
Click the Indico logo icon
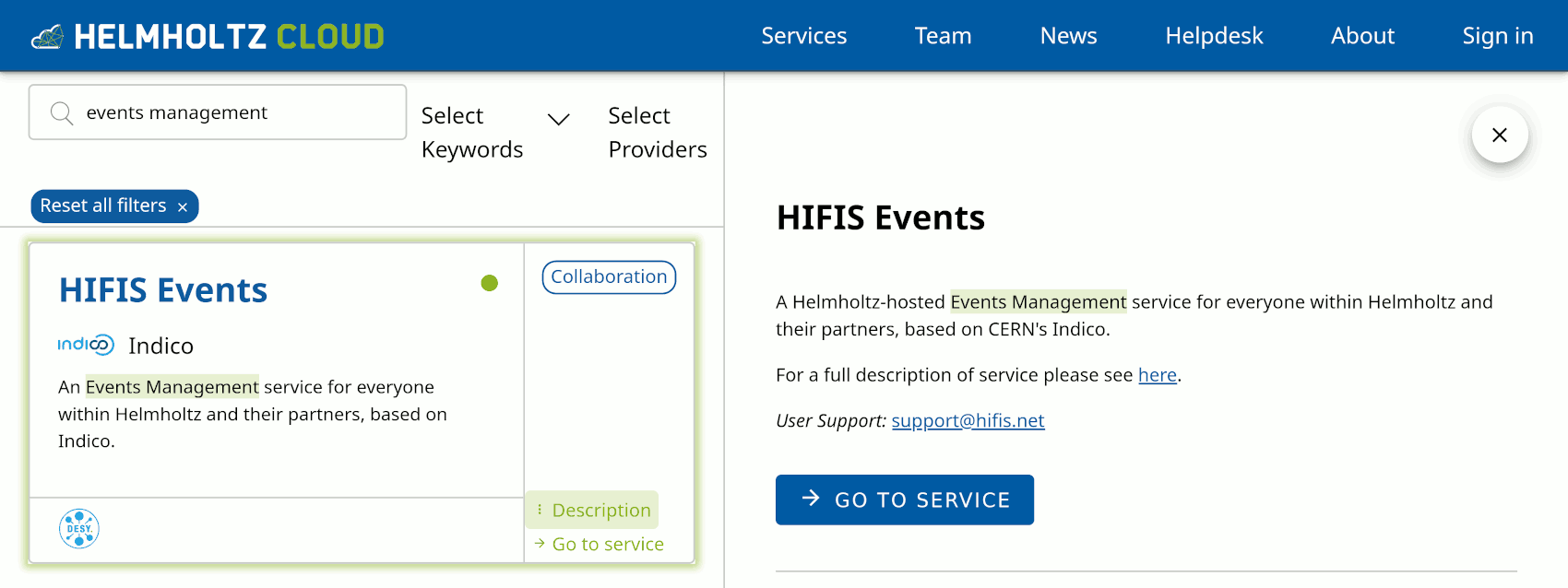(x=86, y=345)
